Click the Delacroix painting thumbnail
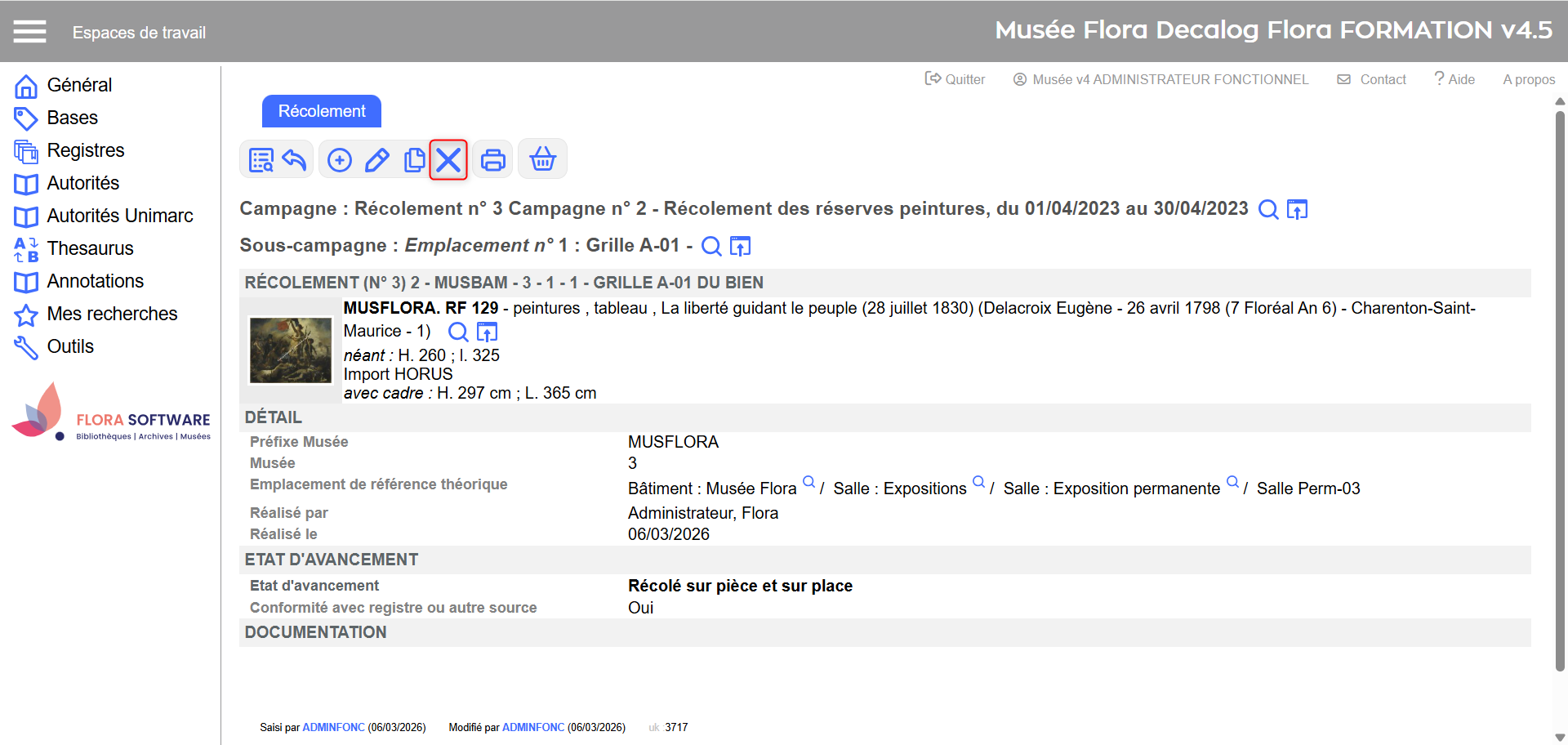 [291, 350]
